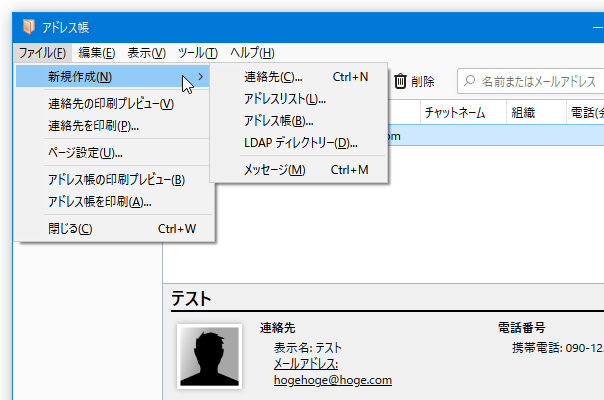Minimize the アドレス帳 window
Viewport: 604px width, 400px height.
(597, 27)
